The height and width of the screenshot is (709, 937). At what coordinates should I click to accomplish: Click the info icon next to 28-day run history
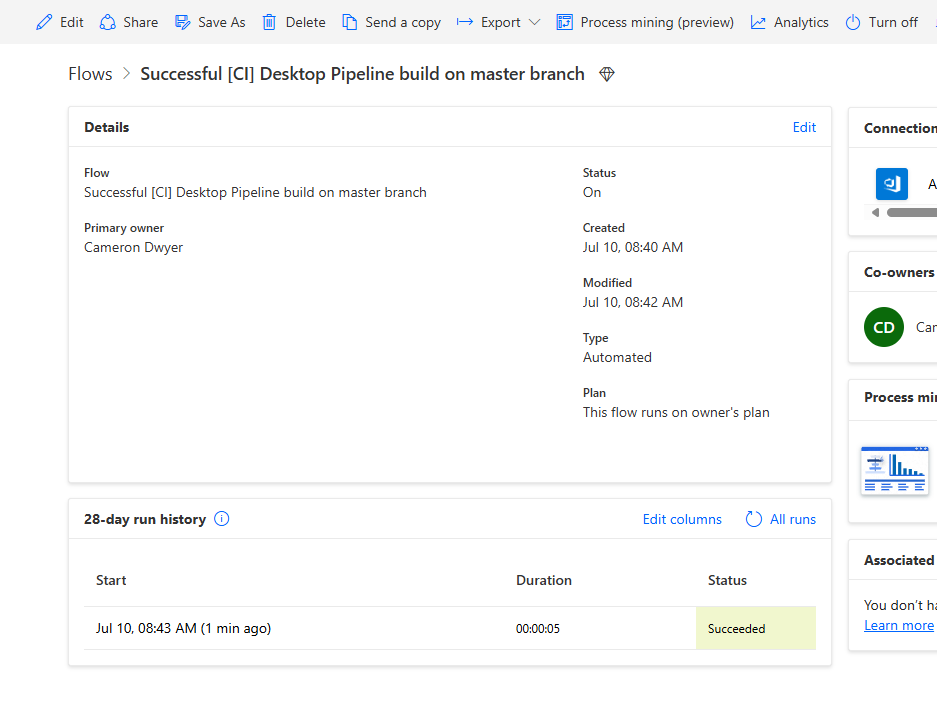222,519
